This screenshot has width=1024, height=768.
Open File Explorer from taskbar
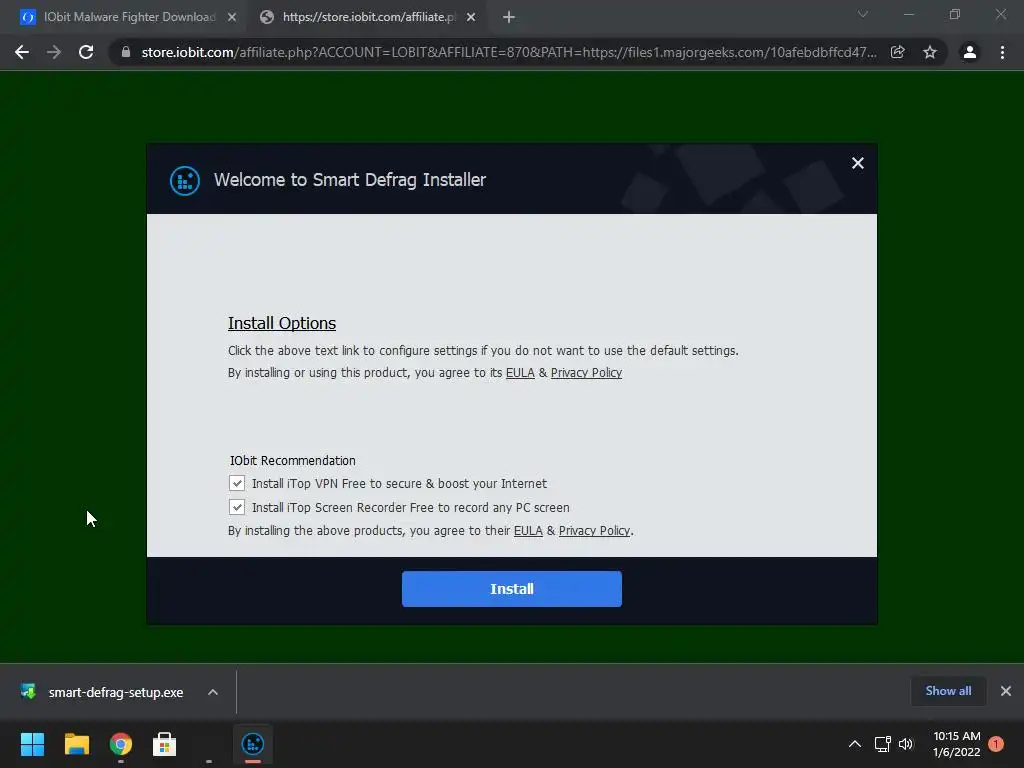(76, 744)
